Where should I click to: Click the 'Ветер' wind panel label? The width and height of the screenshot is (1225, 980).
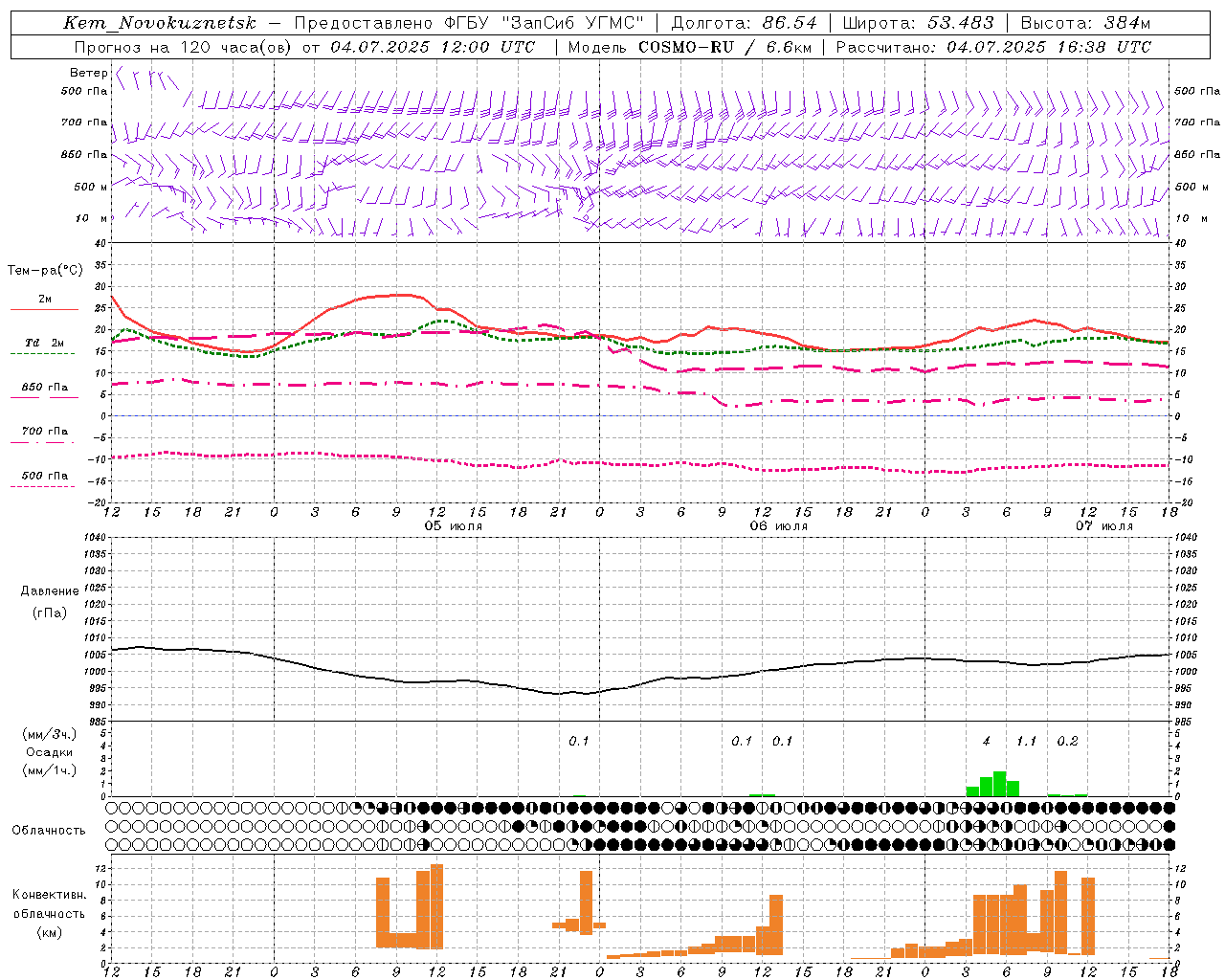[88, 73]
